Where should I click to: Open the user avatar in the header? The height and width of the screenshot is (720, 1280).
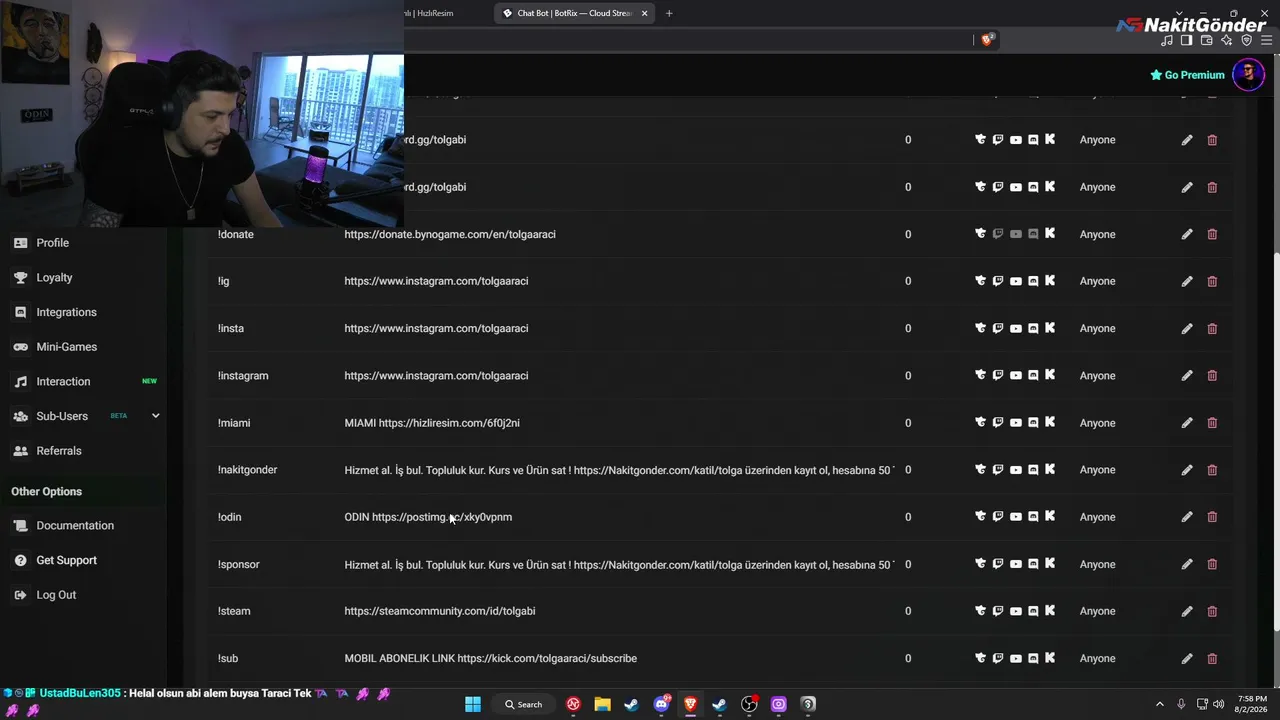(x=1248, y=75)
